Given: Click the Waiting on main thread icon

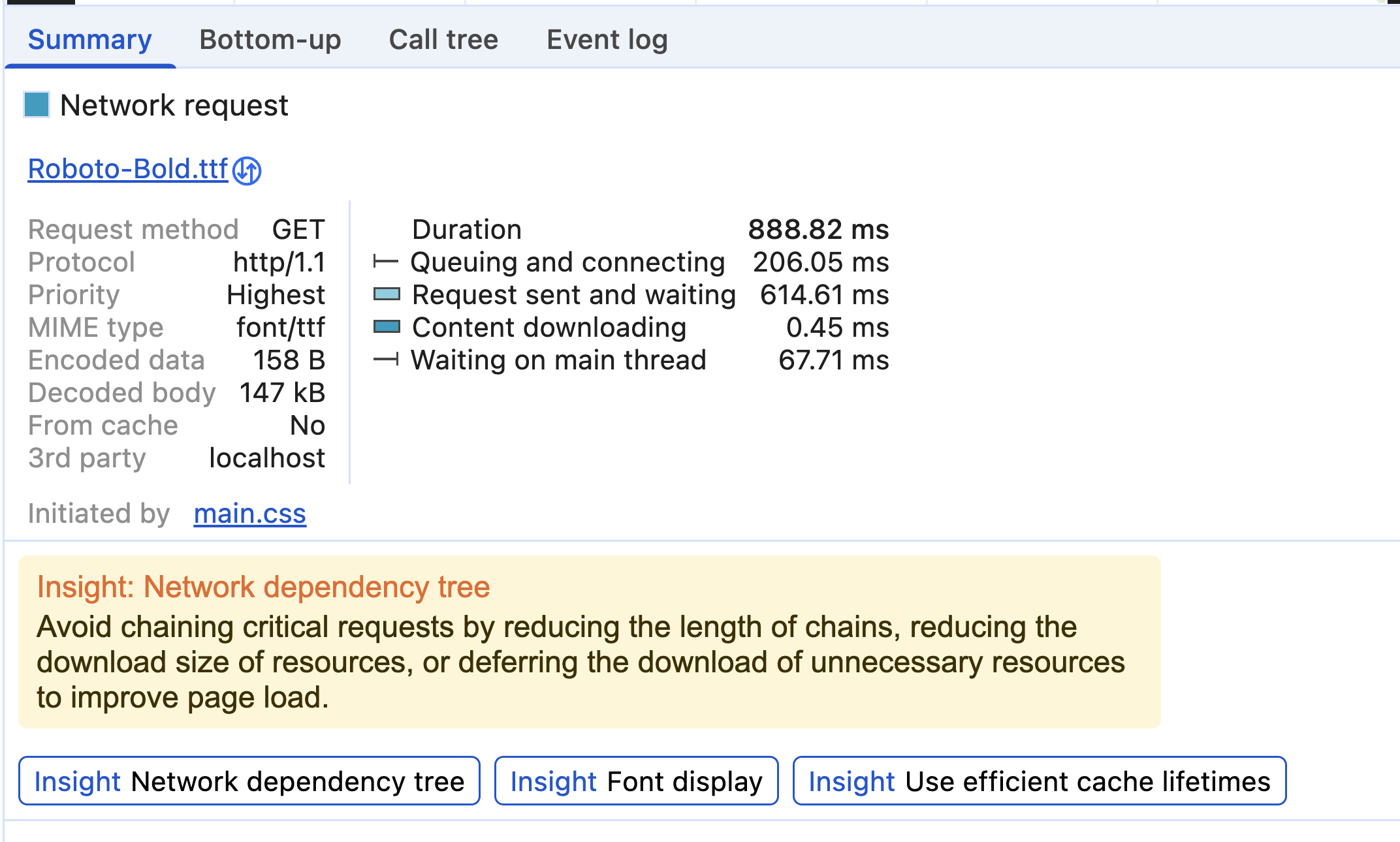Looking at the screenshot, I should pyautogui.click(x=386, y=360).
